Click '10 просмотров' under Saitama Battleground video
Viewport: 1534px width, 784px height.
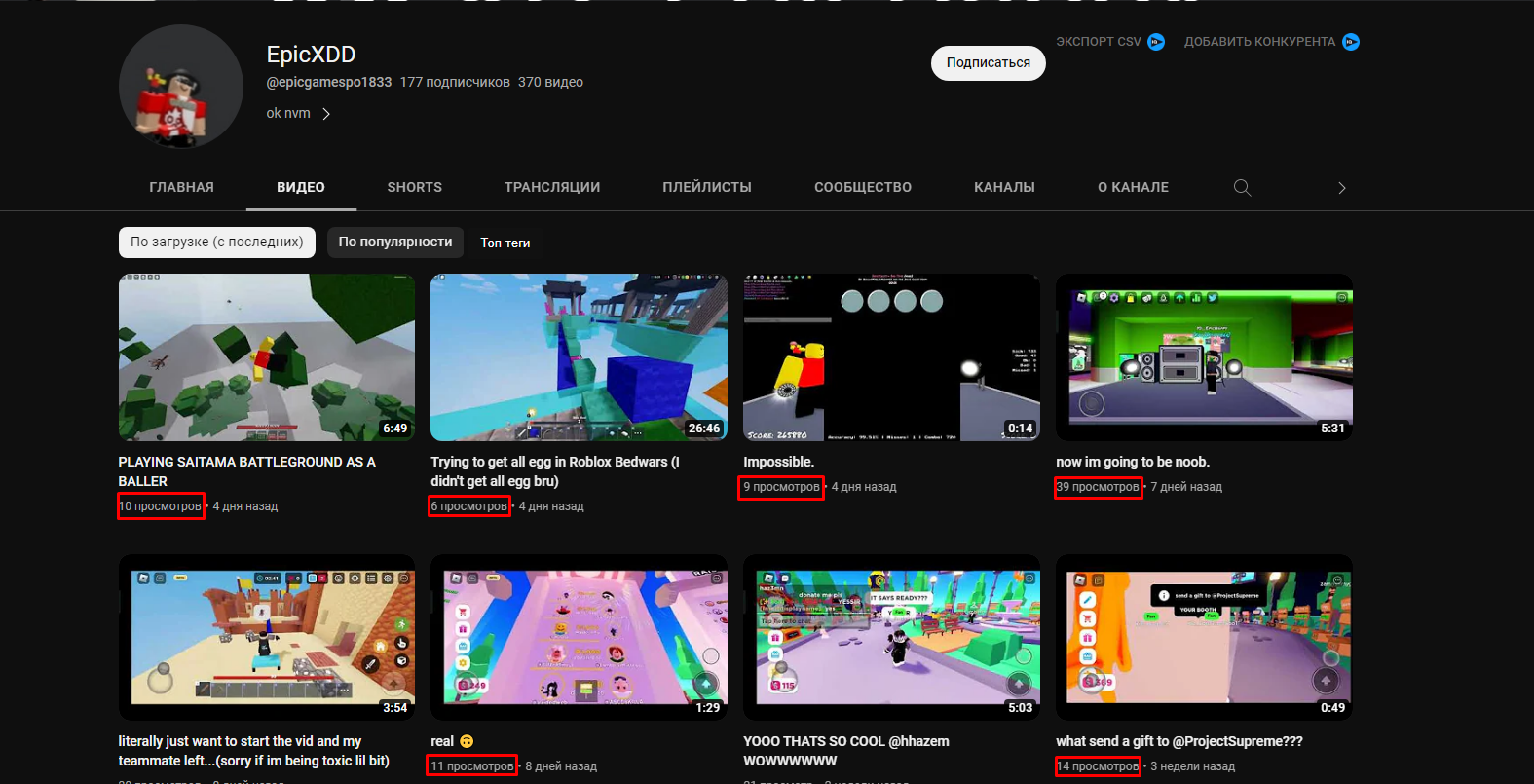[x=161, y=506]
